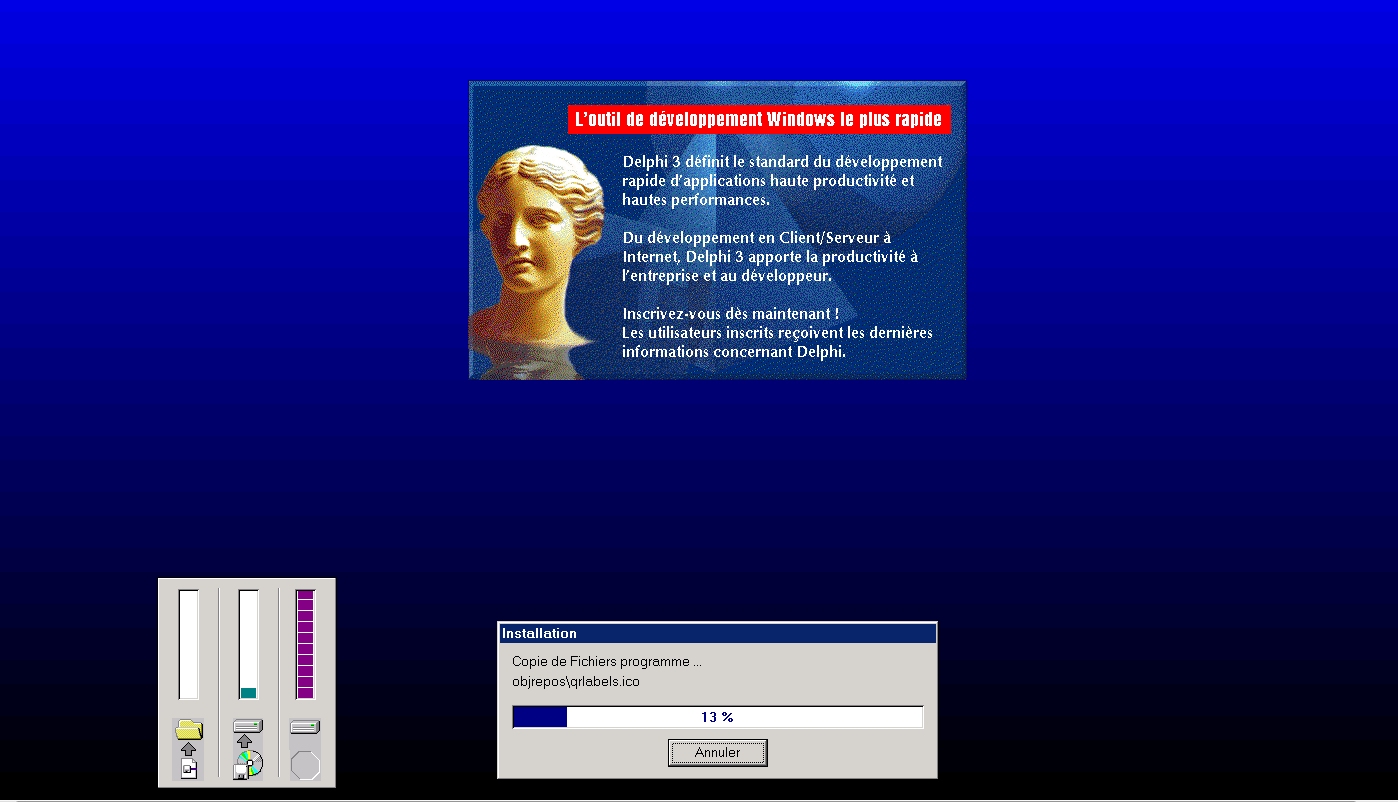The width and height of the screenshot is (1398, 802).
Task: Click the gauge with the teal fill
Action: pyautogui.click(x=248, y=644)
